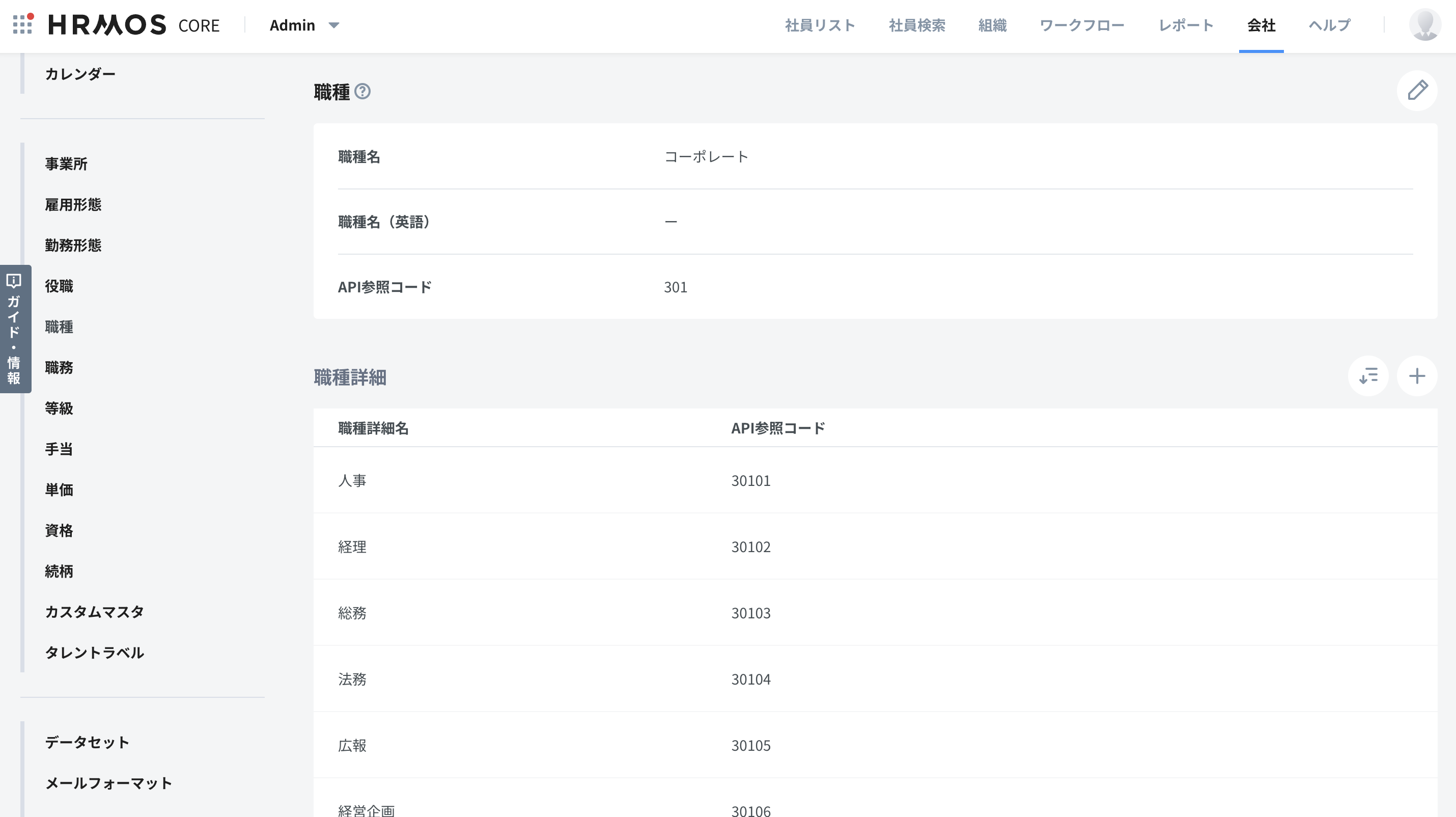Open the ワークフロー tab
The height and width of the screenshot is (817, 1456).
[1082, 25]
